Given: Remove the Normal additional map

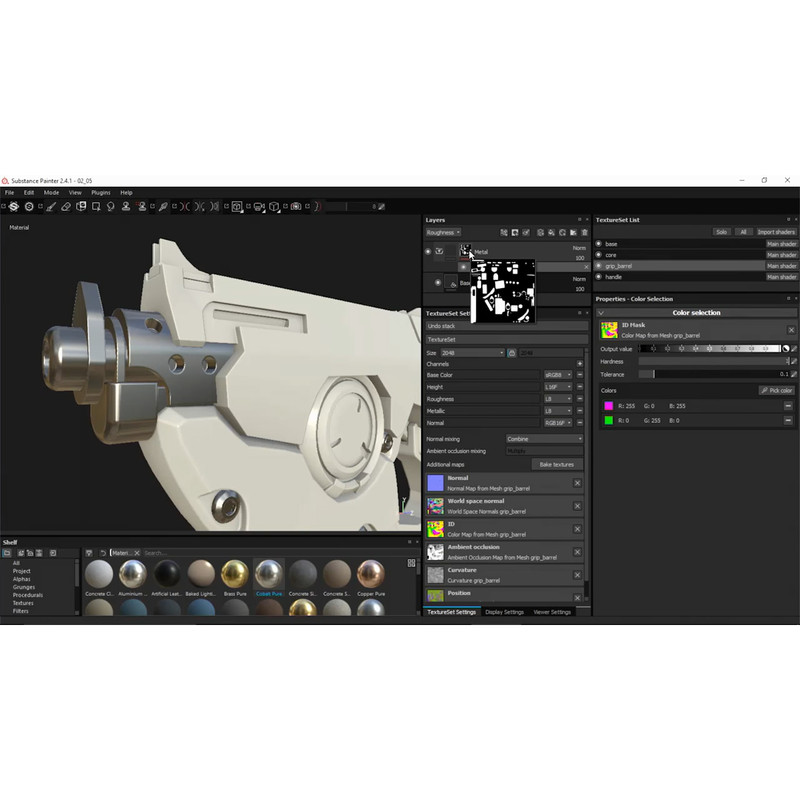Looking at the screenshot, I should (577, 482).
